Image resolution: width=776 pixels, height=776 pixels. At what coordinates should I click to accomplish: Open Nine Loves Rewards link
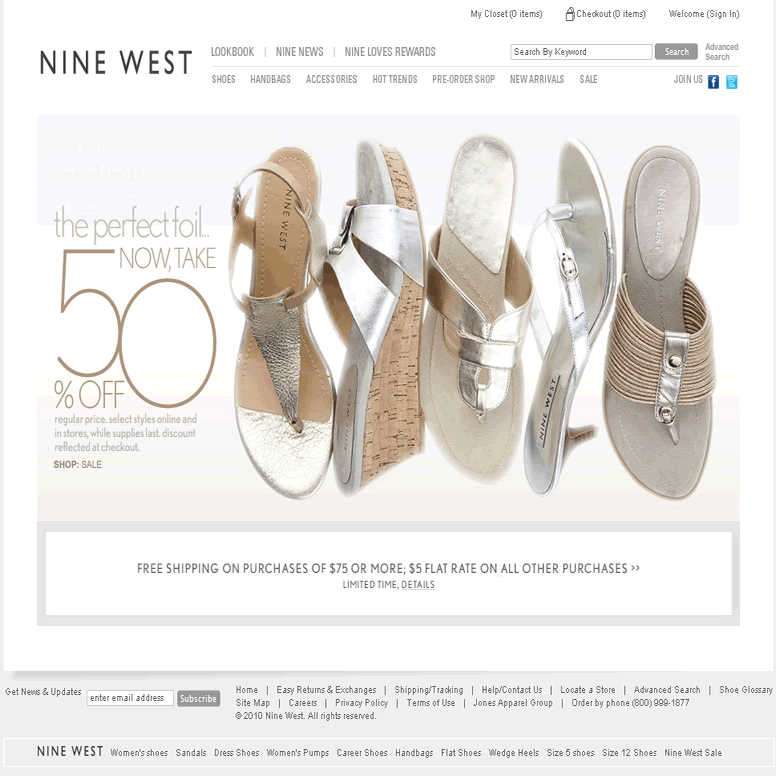[x=390, y=52]
